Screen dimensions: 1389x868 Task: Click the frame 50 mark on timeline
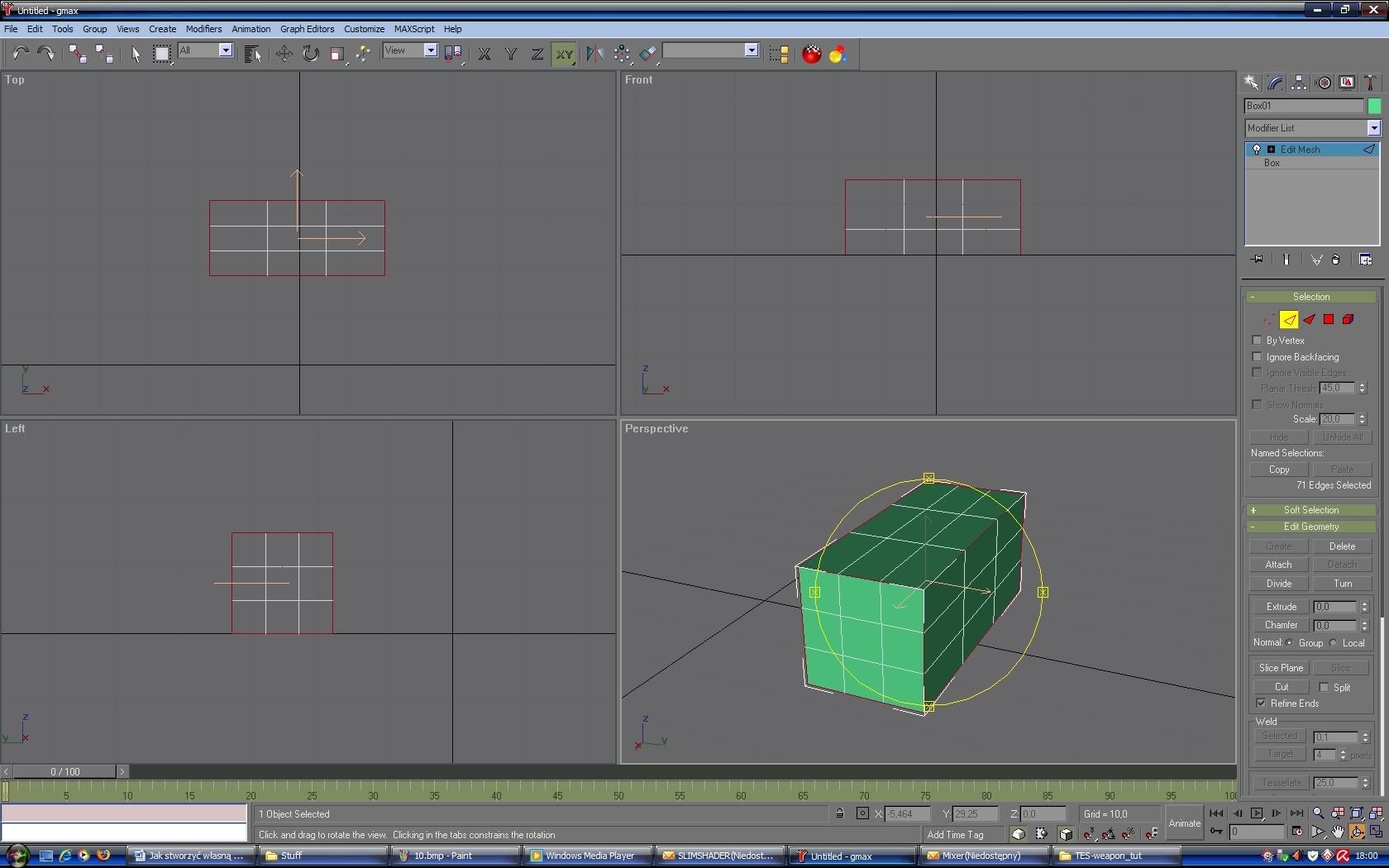click(x=618, y=794)
